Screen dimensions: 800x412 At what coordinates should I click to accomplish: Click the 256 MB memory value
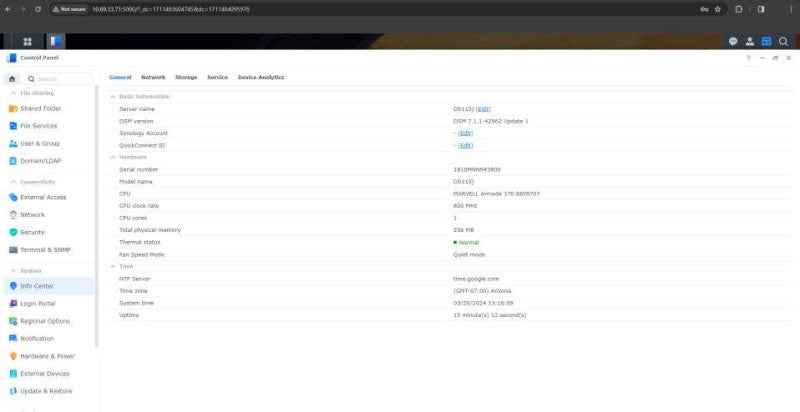tap(463, 230)
